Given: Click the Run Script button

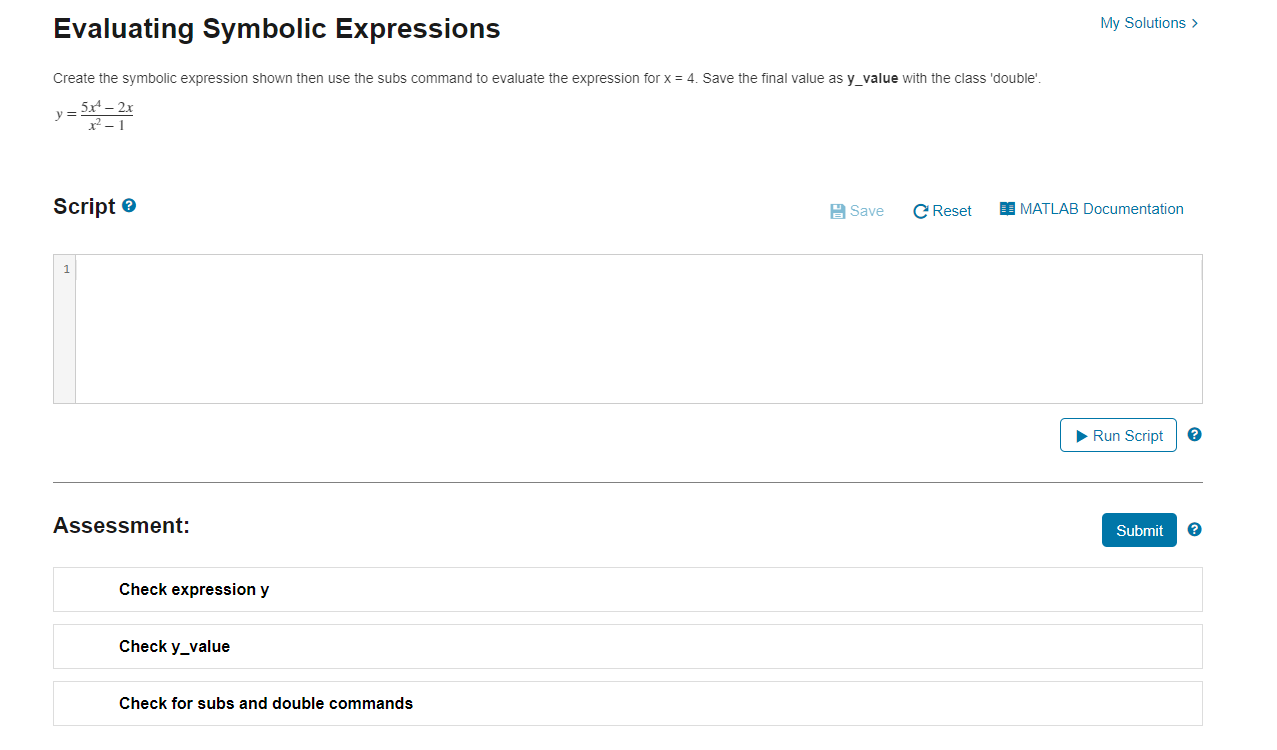Looking at the screenshot, I should point(1118,435).
